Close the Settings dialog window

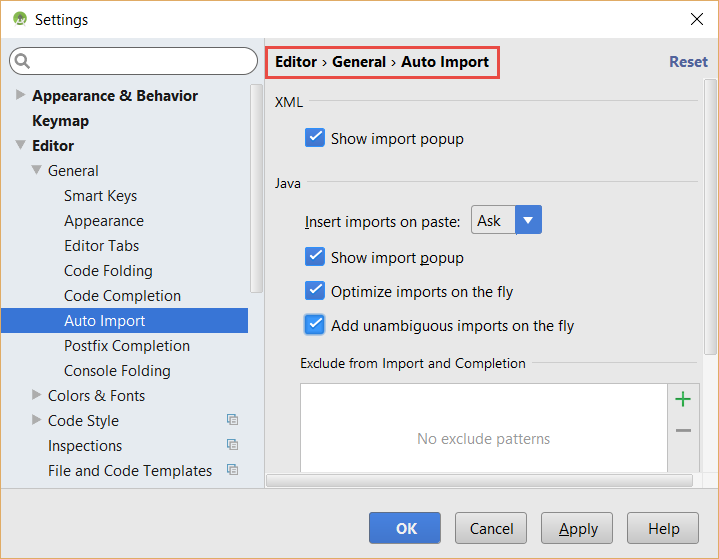pos(697,19)
